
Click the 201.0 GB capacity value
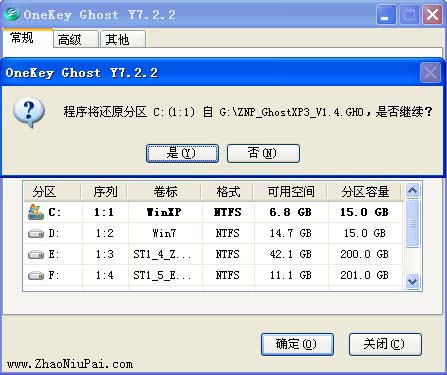pyautogui.click(x=364, y=276)
